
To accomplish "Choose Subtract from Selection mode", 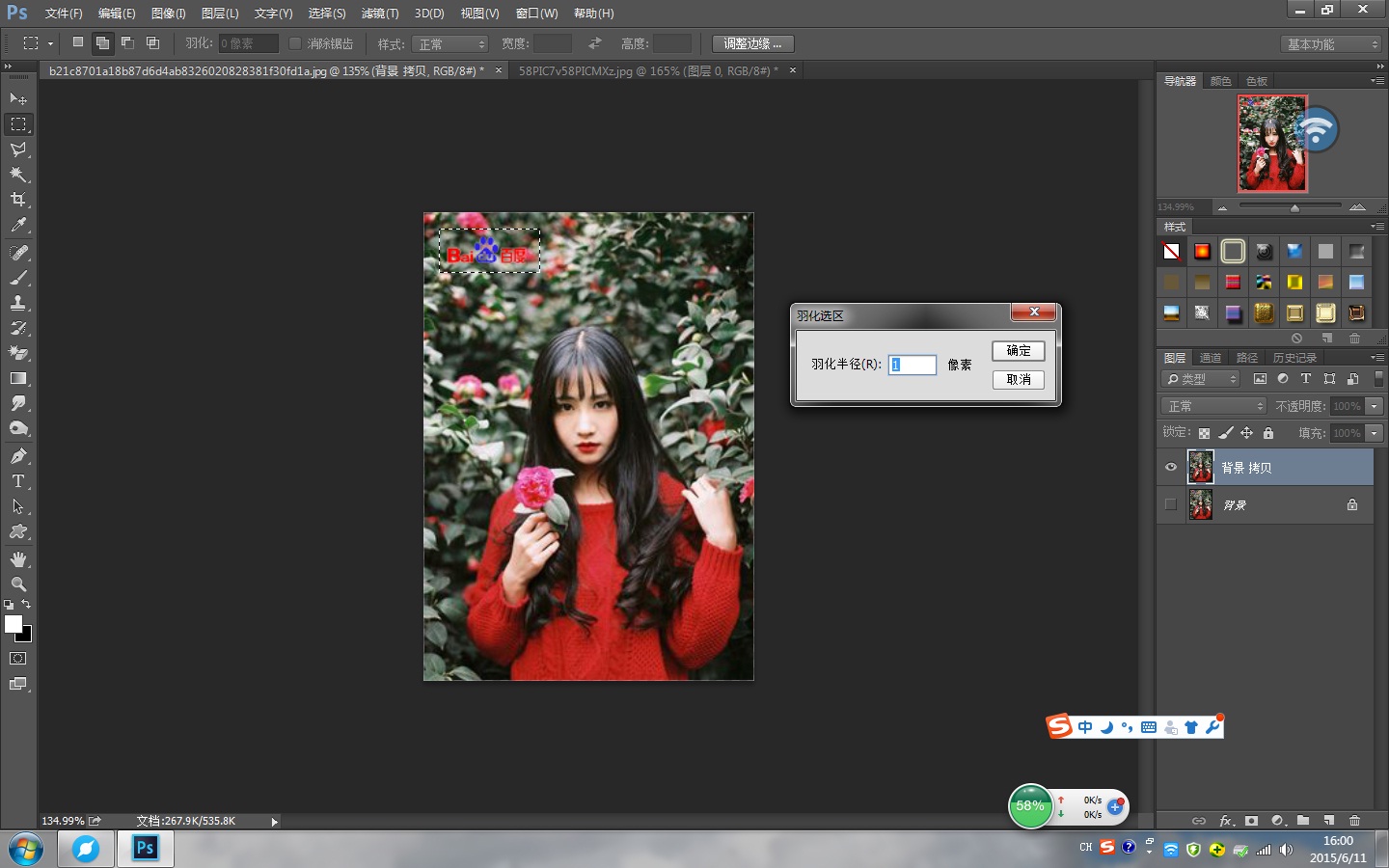I will coord(127,42).
